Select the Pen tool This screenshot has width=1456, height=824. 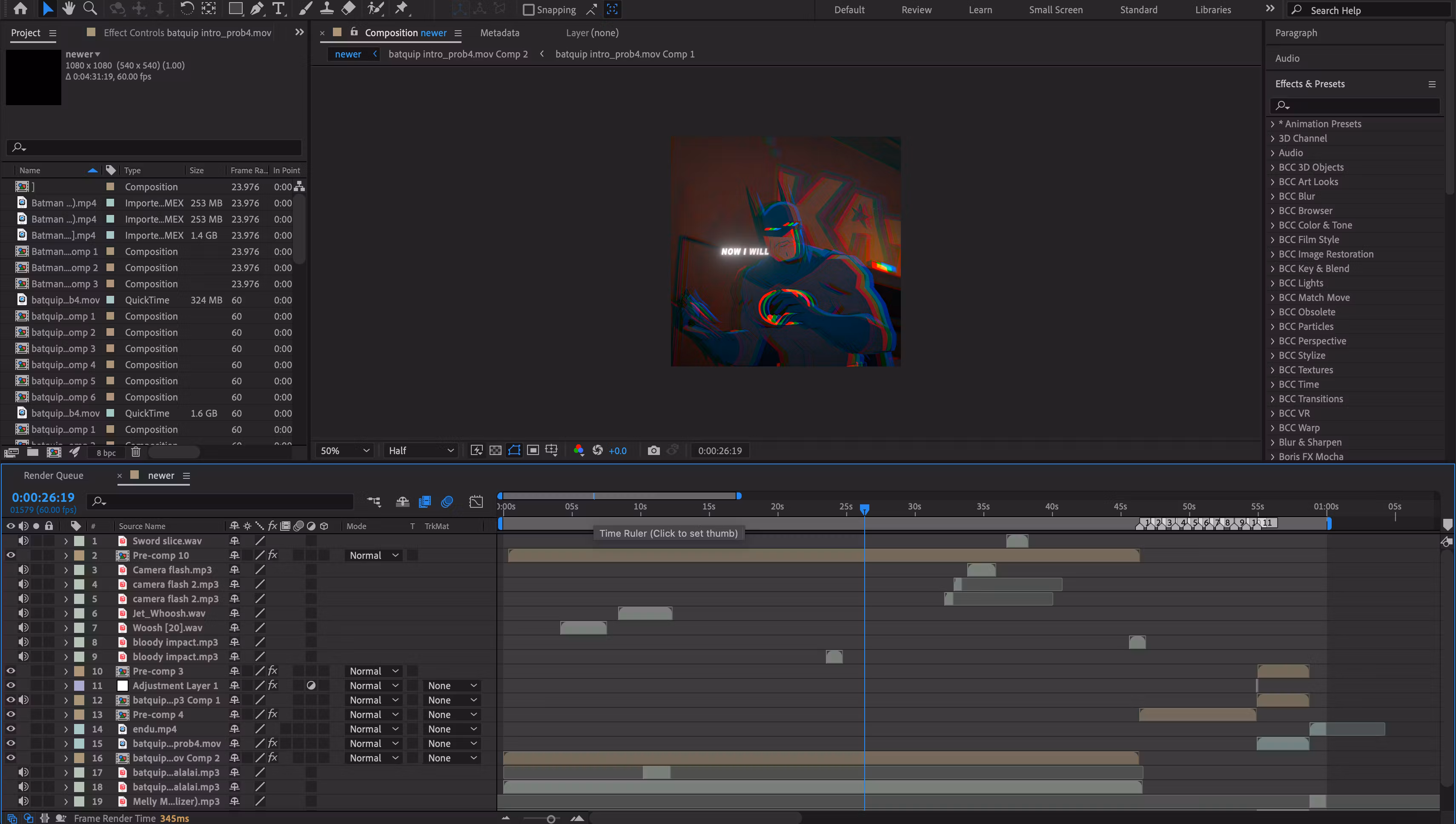point(257,9)
